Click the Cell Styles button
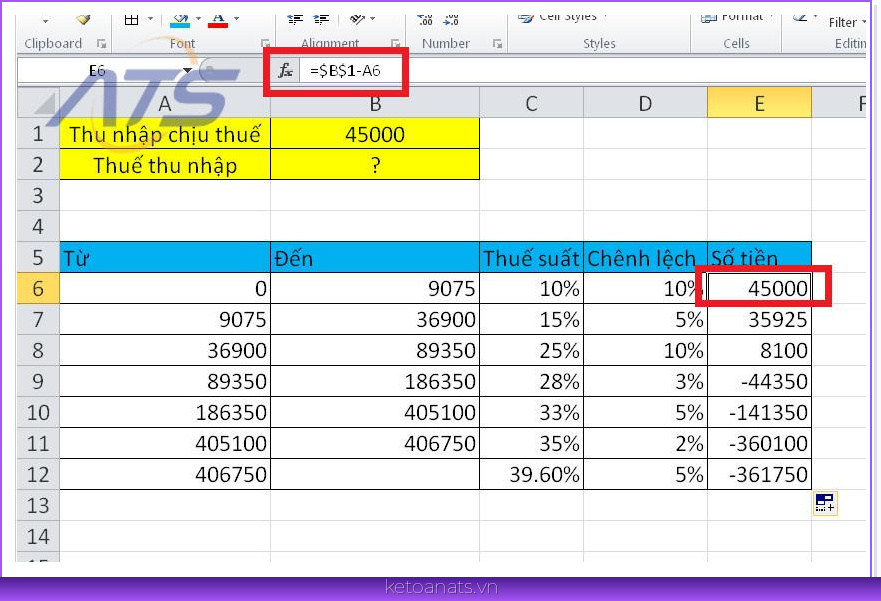This screenshot has width=881, height=601. click(x=562, y=18)
